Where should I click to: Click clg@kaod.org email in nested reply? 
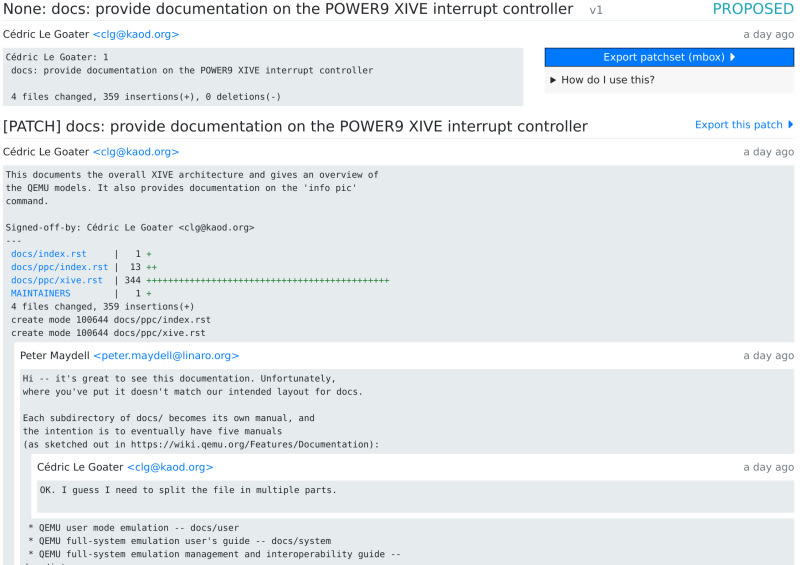coord(170,468)
